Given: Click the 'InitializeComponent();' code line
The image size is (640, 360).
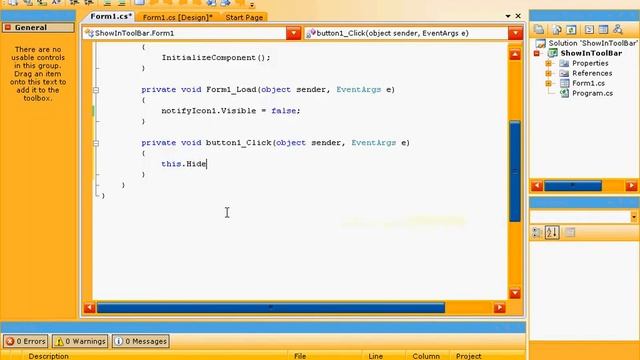Looking at the screenshot, I should click(x=216, y=58).
